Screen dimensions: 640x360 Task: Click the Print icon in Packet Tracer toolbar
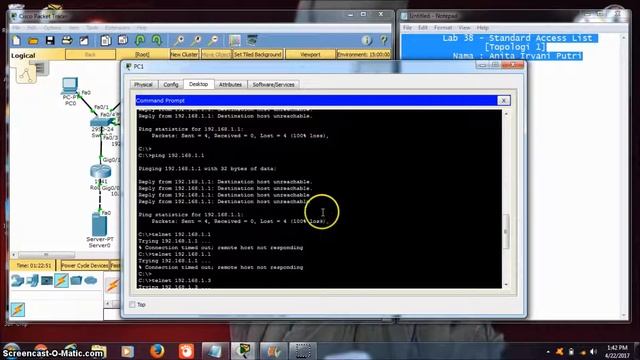pos(67,40)
